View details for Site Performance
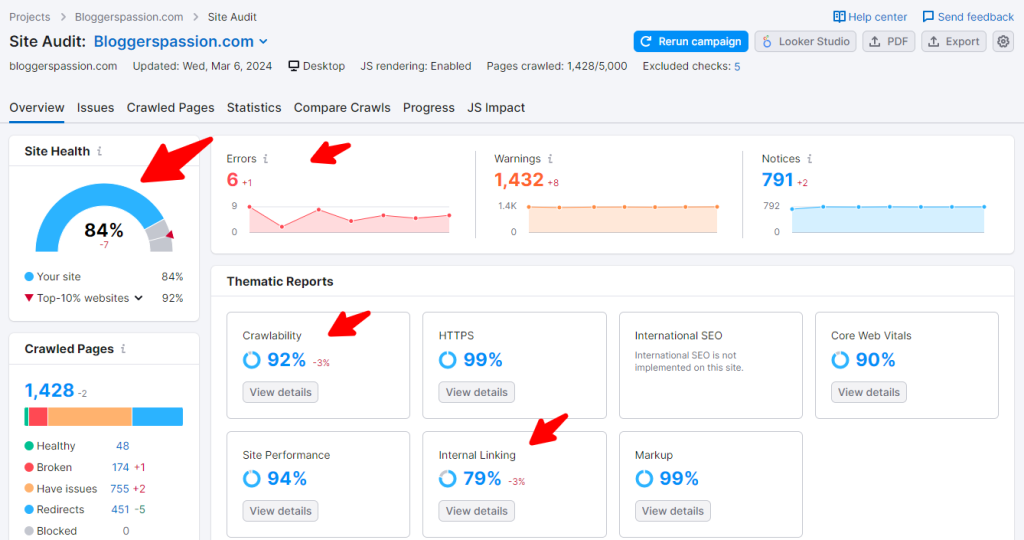 (x=280, y=511)
